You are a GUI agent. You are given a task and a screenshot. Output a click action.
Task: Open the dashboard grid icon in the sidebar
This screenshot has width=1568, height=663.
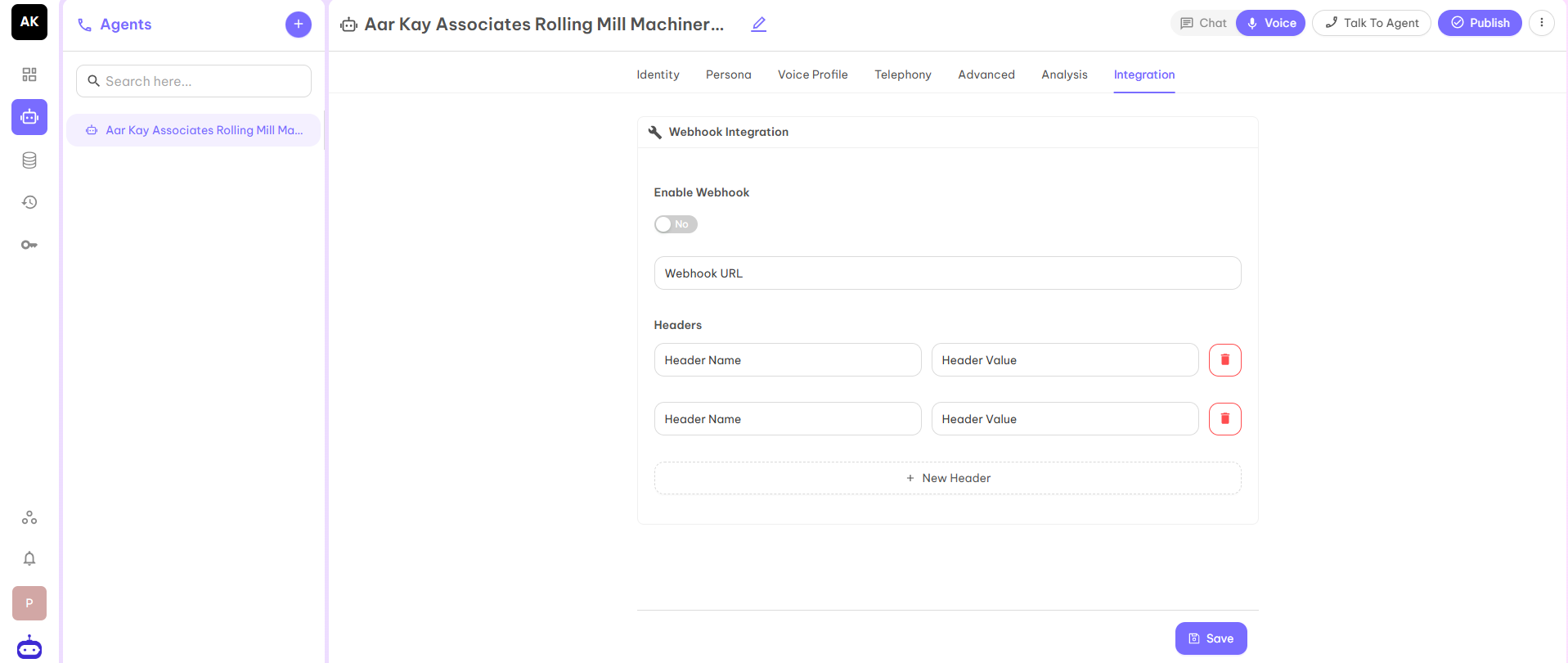[x=29, y=74]
